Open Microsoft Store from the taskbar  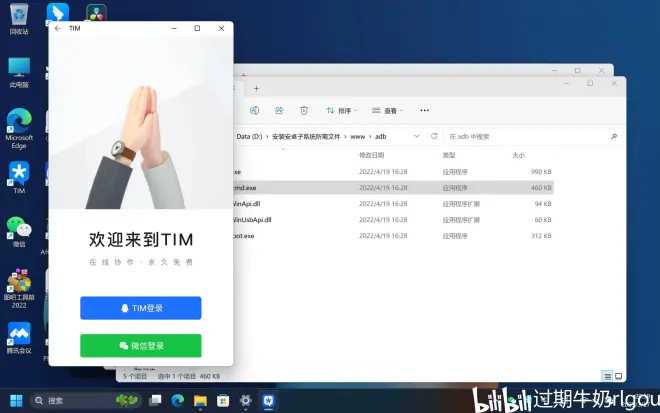(x=223, y=400)
